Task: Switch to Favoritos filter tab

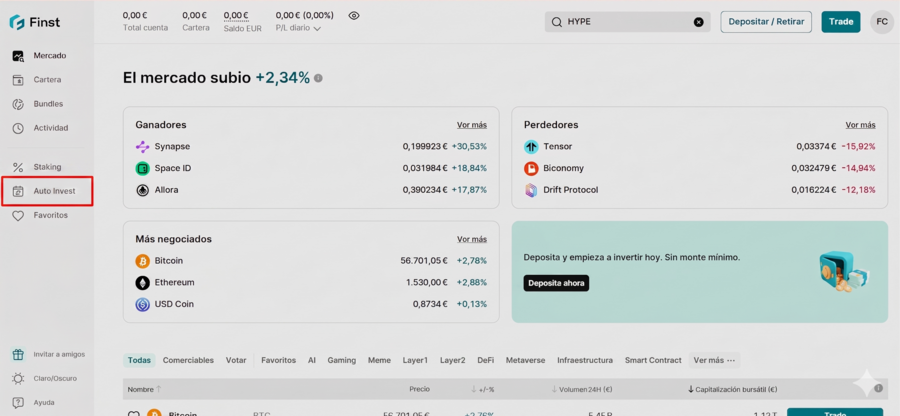Action: click(278, 360)
